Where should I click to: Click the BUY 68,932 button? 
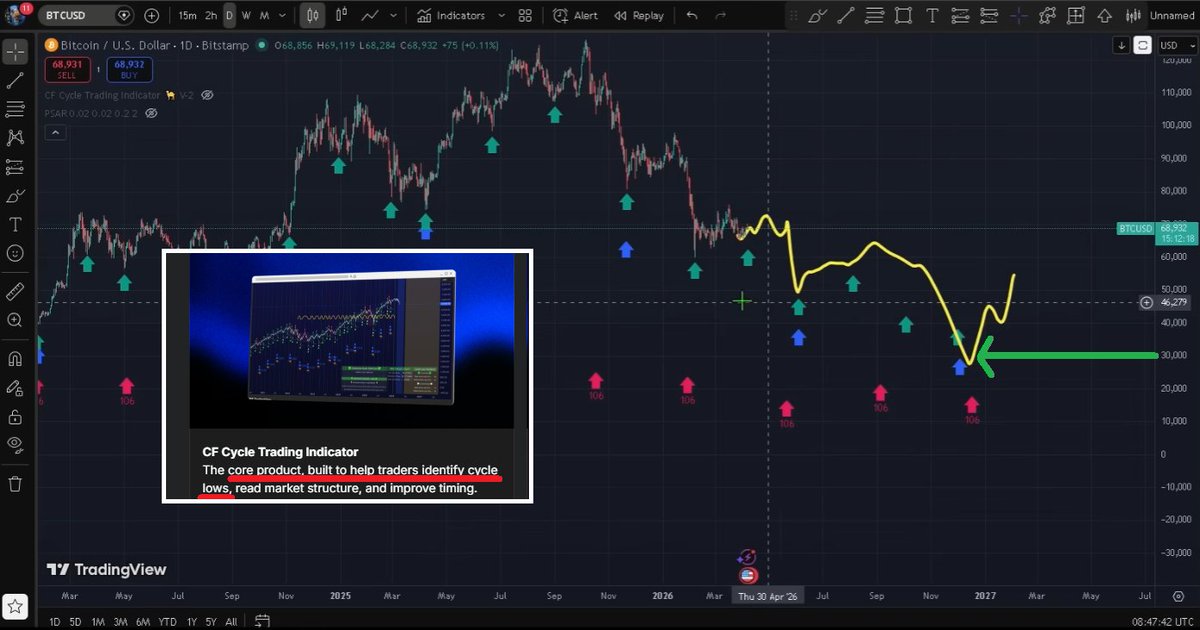tap(129, 69)
